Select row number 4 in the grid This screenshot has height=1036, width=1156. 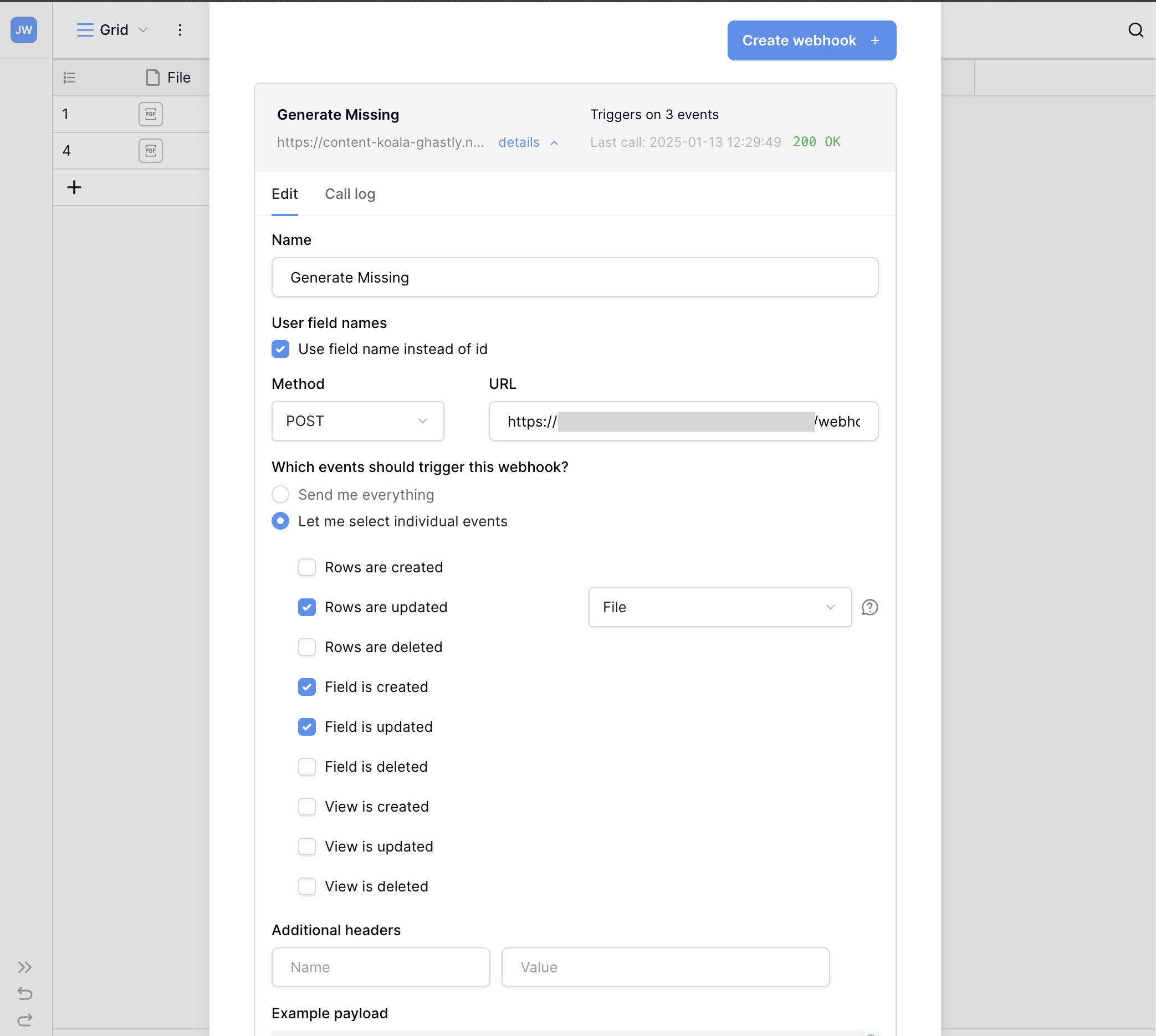[x=67, y=151]
